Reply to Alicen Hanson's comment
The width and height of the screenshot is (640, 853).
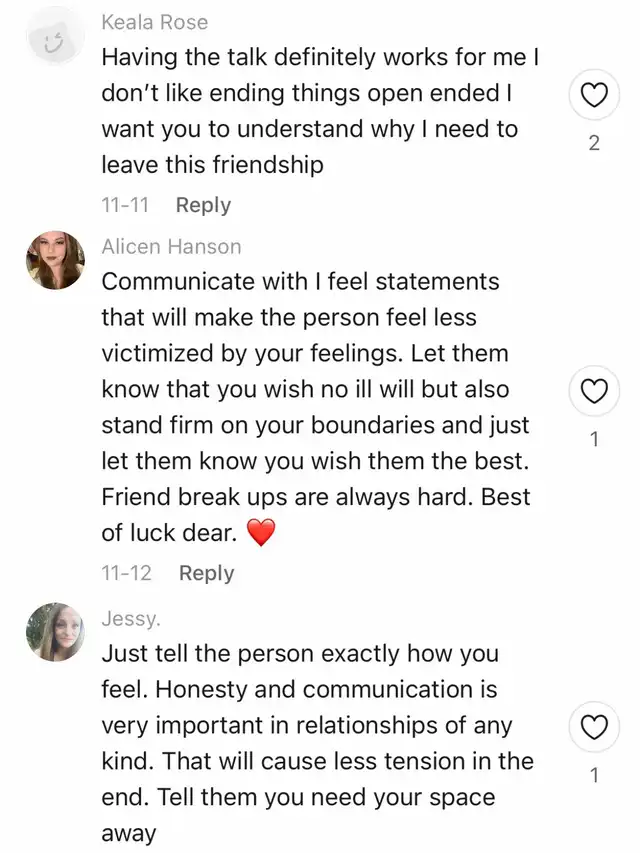(x=206, y=573)
